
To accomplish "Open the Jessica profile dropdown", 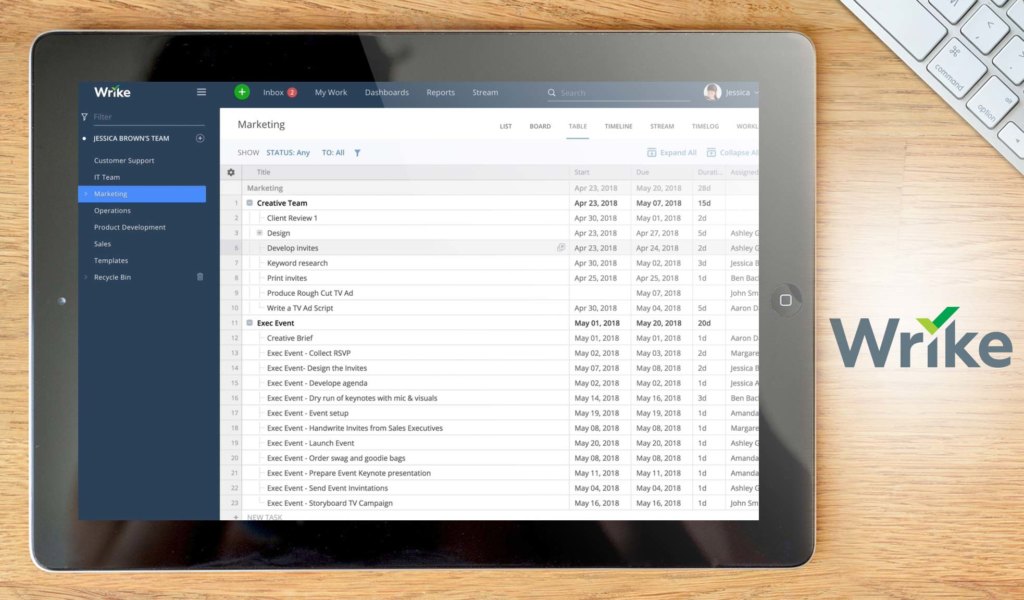I will click(x=733, y=92).
